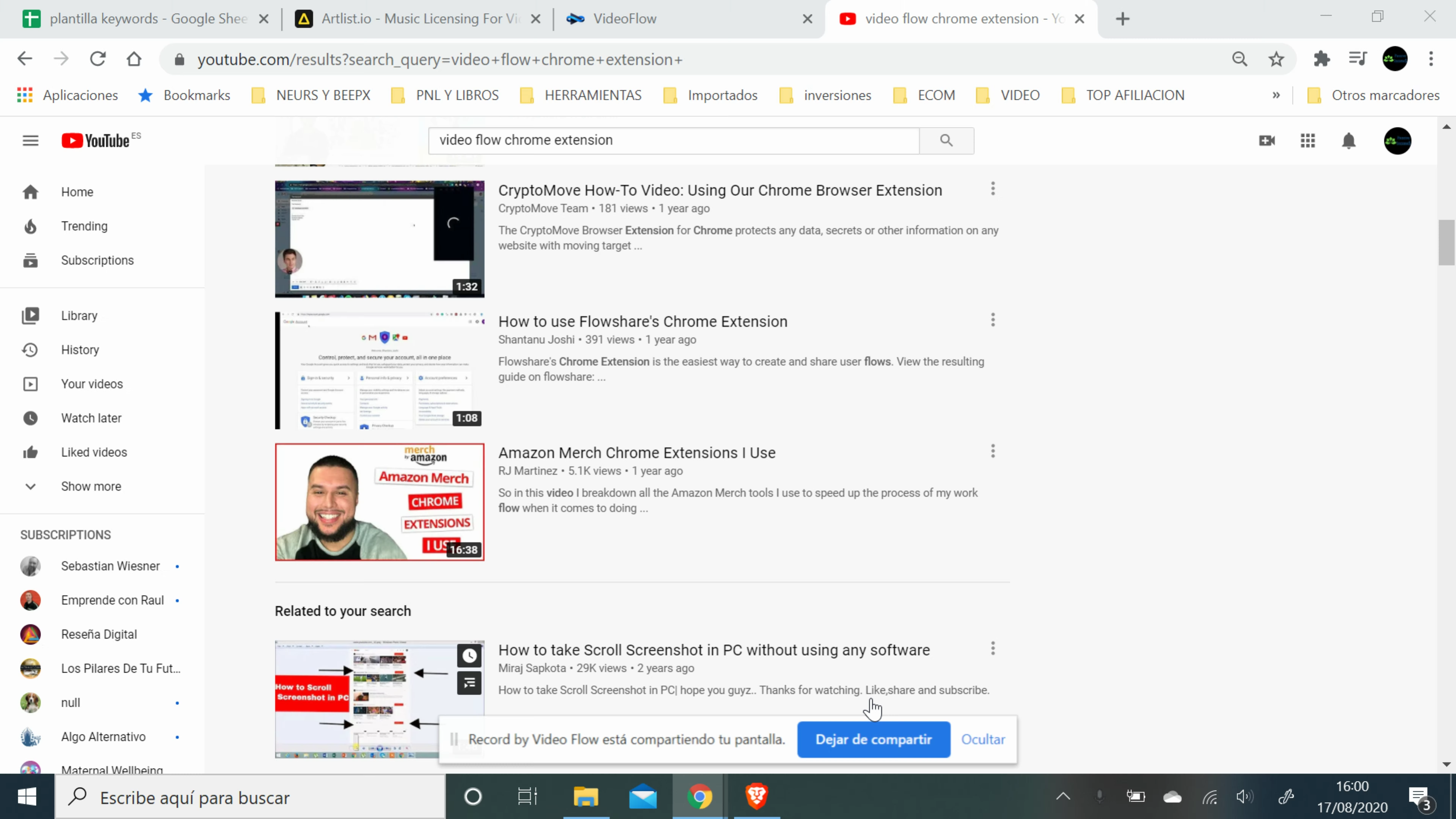Bookmark this page with the star icon
The image size is (1456, 819).
(1276, 59)
